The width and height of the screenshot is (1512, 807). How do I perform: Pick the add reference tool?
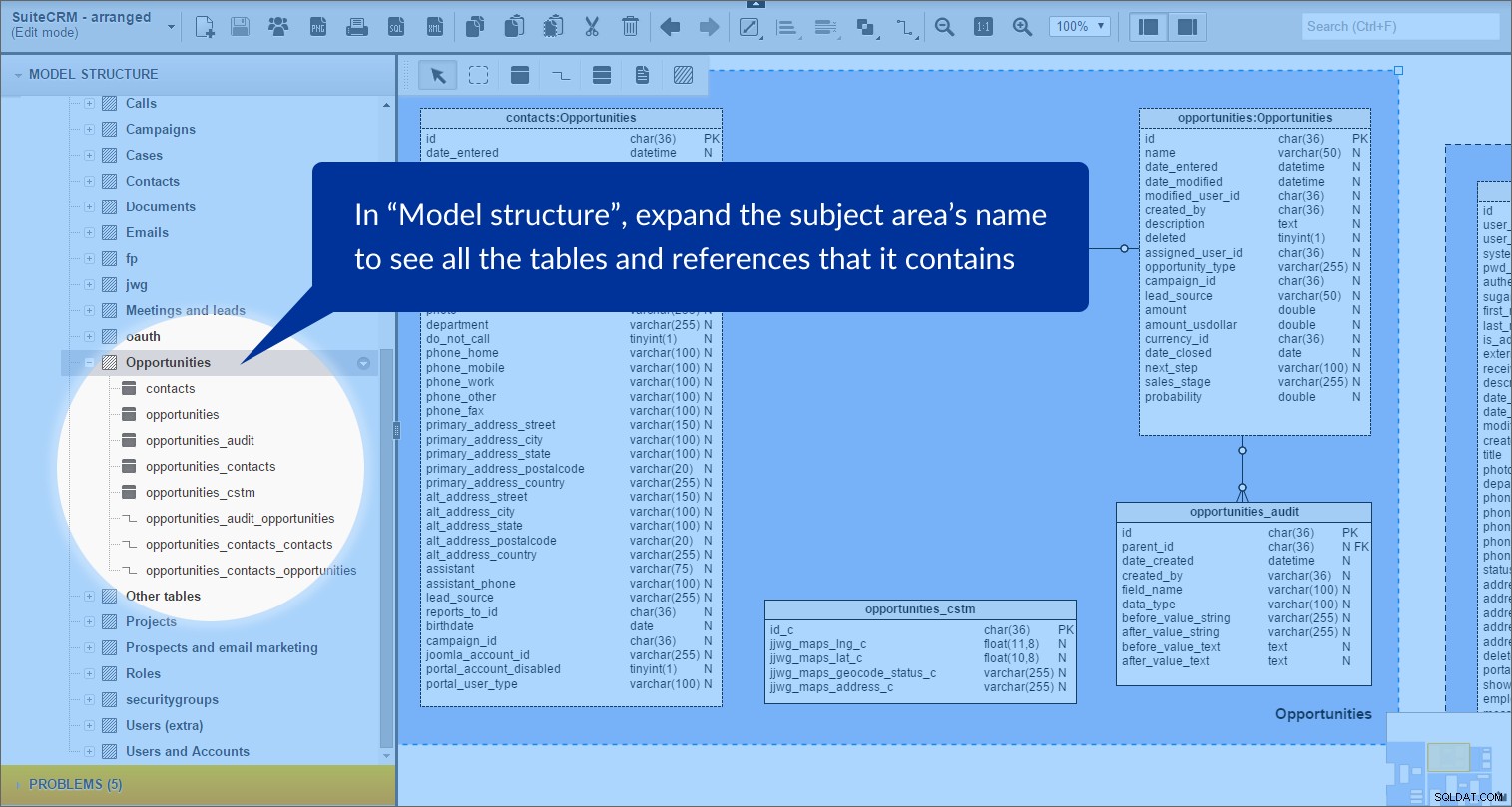[x=561, y=75]
